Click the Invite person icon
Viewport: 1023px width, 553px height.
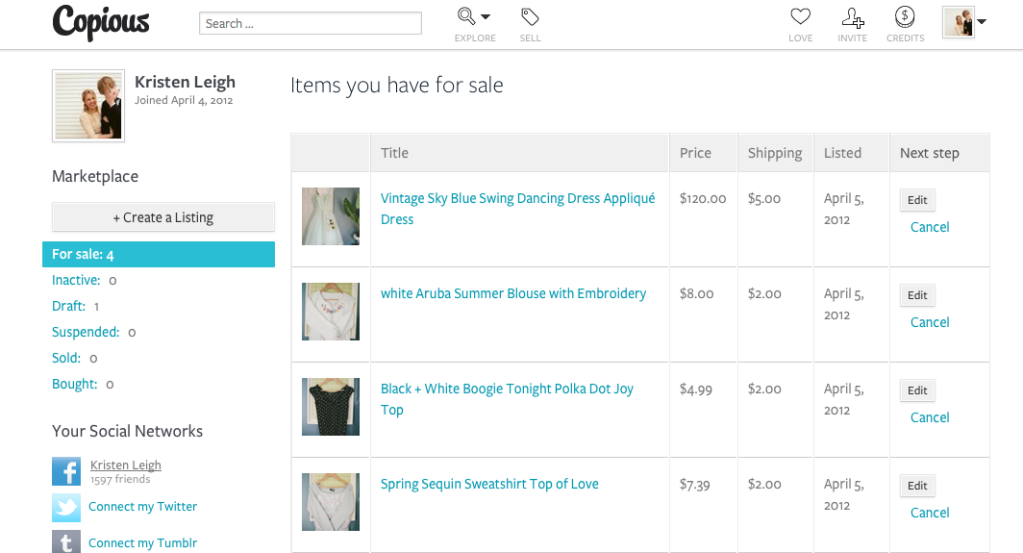coord(852,17)
